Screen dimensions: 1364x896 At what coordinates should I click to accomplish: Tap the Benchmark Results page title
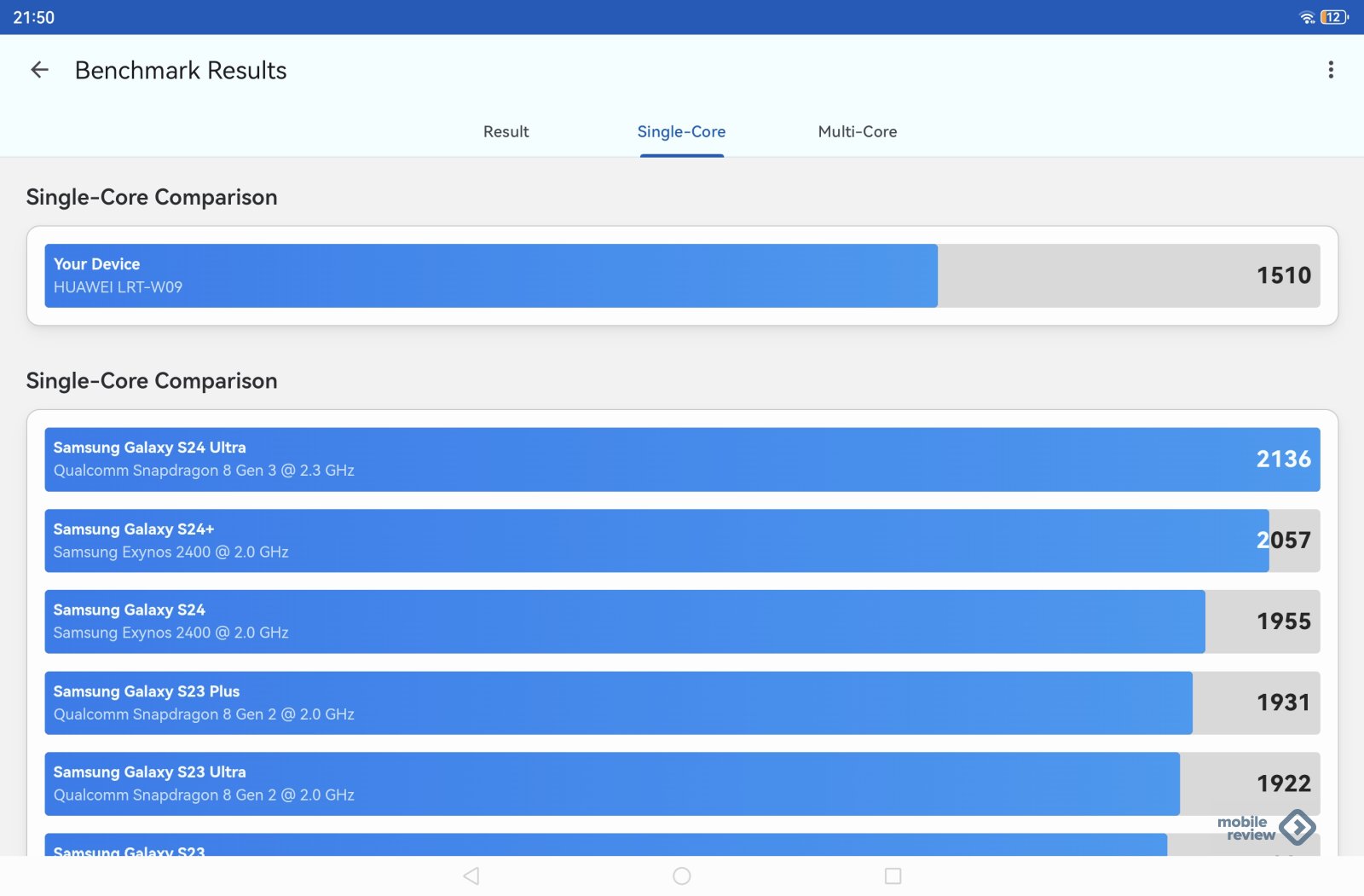pyautogui.click(x=181, y=71)
